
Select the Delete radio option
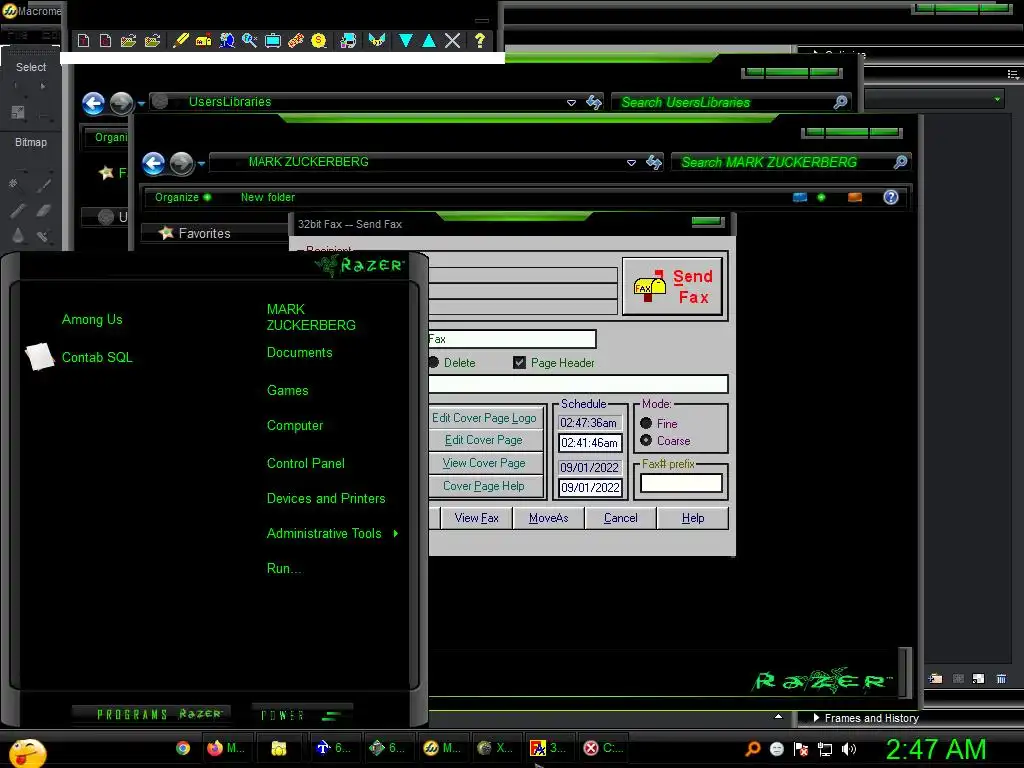click(x=434, y=362)
